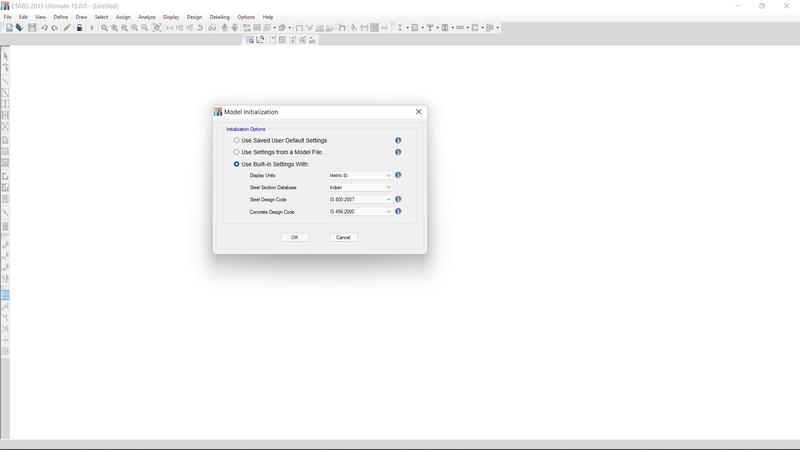
Task: Click the Open file toolbar icon
Action: click(x=19, y=28)
